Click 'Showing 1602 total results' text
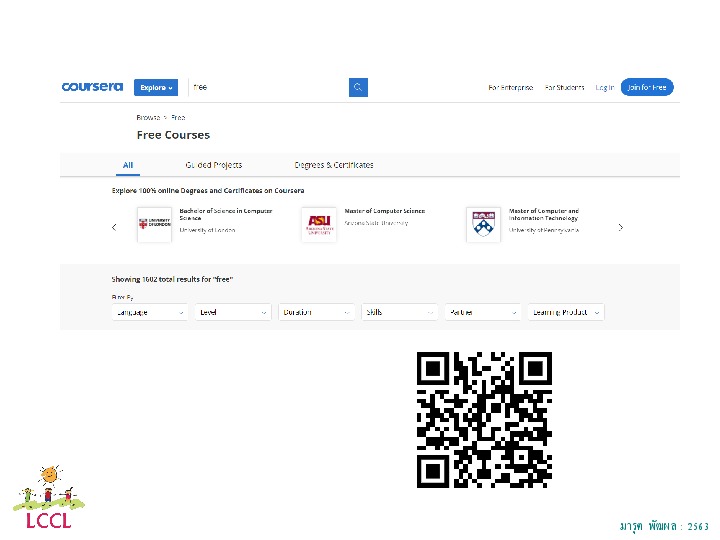This screenshot has width=720, height=540. (x=172, y=279)
